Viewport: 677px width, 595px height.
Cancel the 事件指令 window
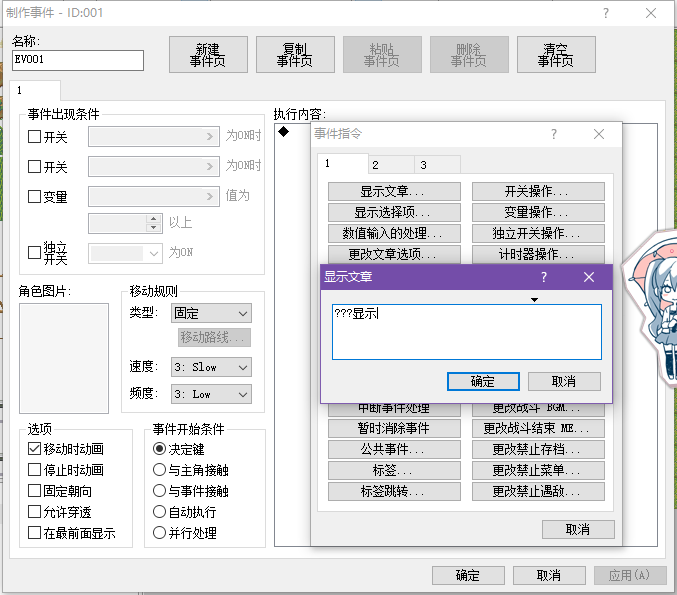[x=578, y=529]
